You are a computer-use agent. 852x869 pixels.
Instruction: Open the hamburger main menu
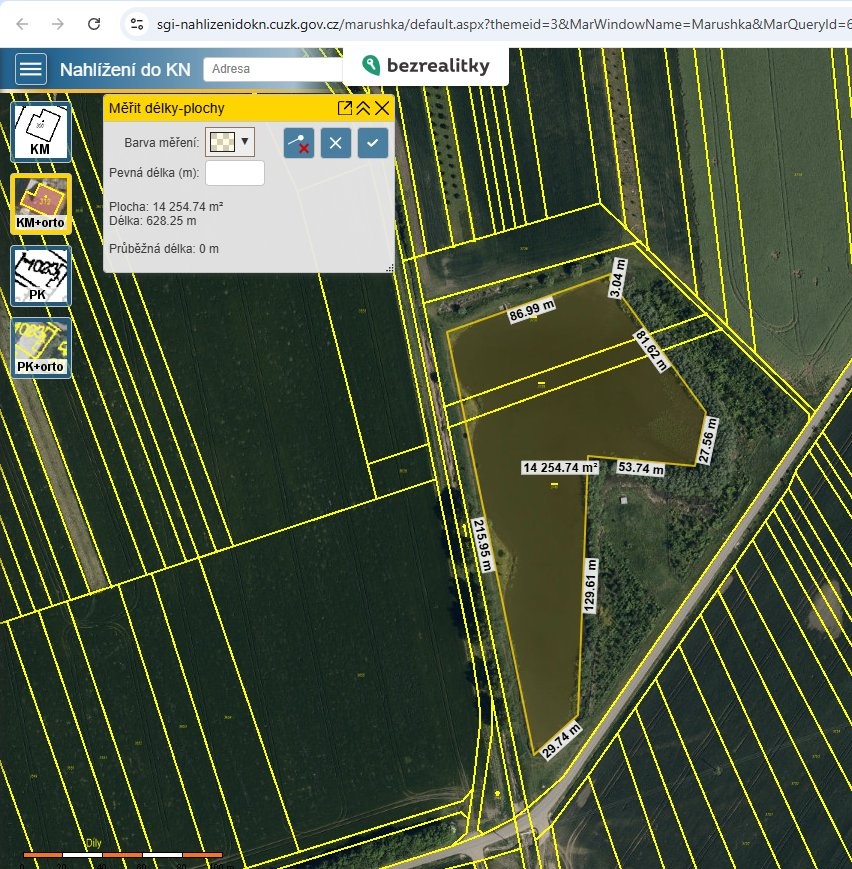click(31, 69)
